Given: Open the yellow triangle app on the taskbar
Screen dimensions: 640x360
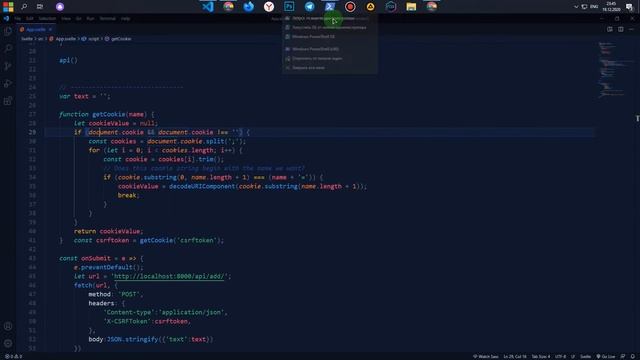Looking at the screenshot, I should (x=370, y=7).
